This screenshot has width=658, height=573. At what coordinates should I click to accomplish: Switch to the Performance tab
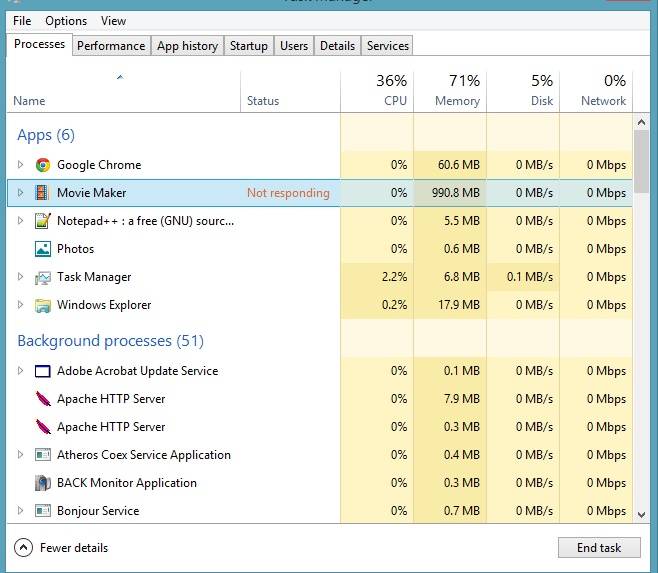click(x=111, y=46)
